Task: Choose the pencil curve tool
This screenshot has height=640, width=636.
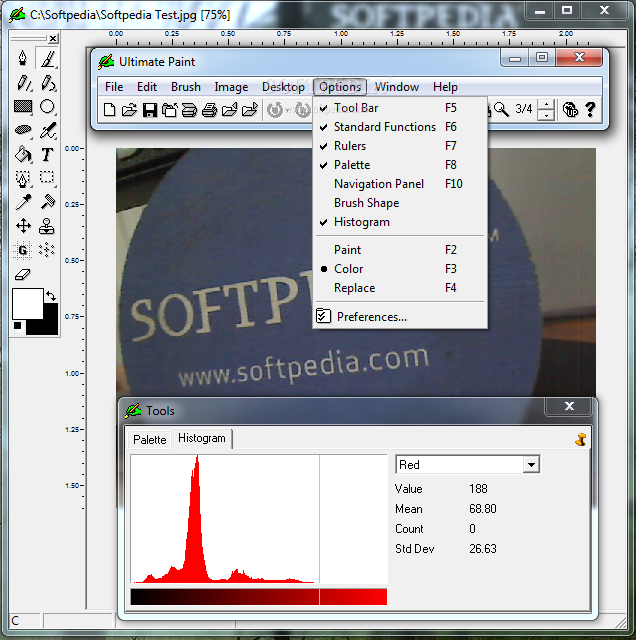Action: pyautogui.click(x=48, y=83)
